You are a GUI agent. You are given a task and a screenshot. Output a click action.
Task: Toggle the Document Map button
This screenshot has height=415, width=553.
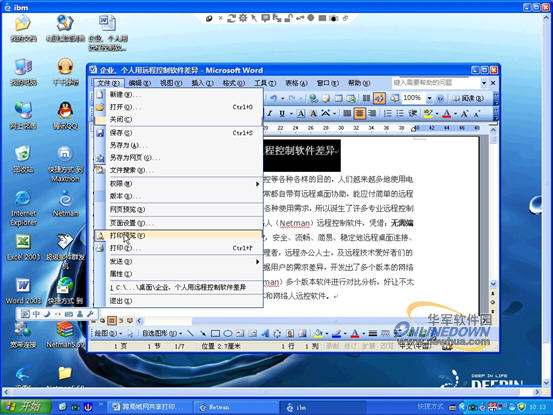[x=394, y=98]
